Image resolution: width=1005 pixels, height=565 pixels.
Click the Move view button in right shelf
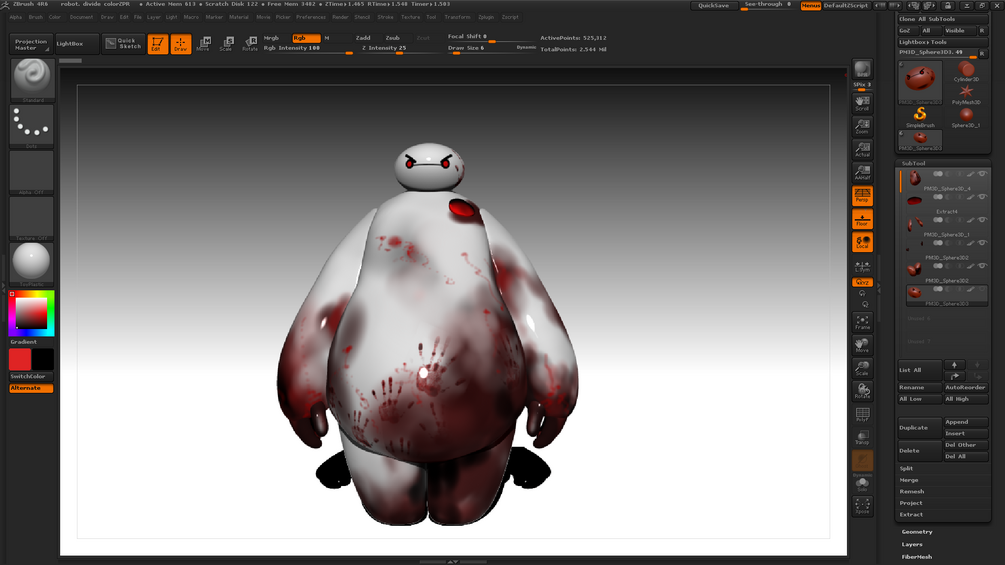[862, 345]
